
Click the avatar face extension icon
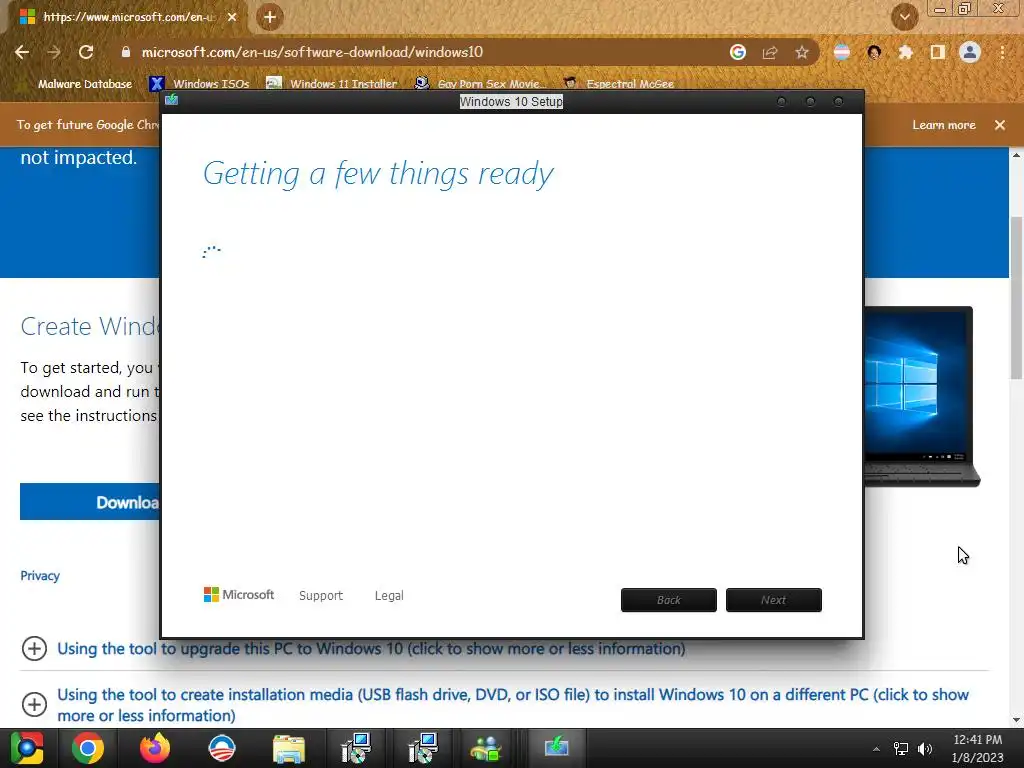pyautogui.click(x=874, y=52)
